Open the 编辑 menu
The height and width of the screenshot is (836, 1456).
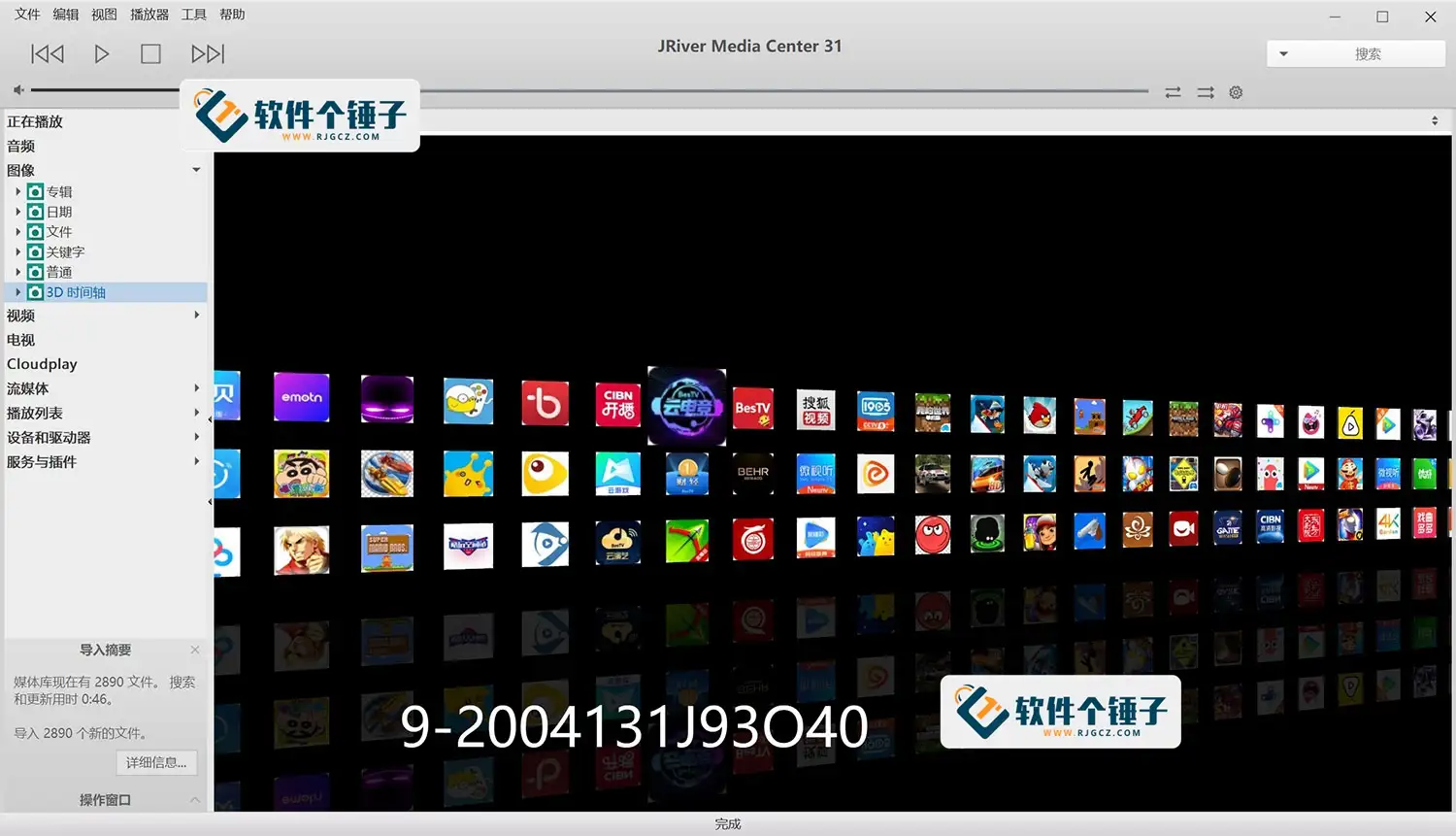(66, 15)
